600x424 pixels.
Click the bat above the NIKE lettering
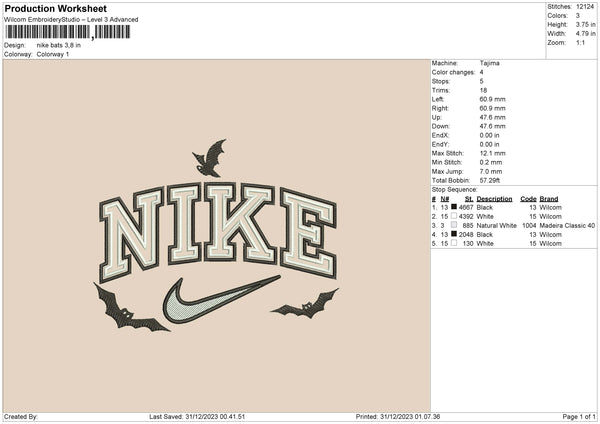click(209, 158)
